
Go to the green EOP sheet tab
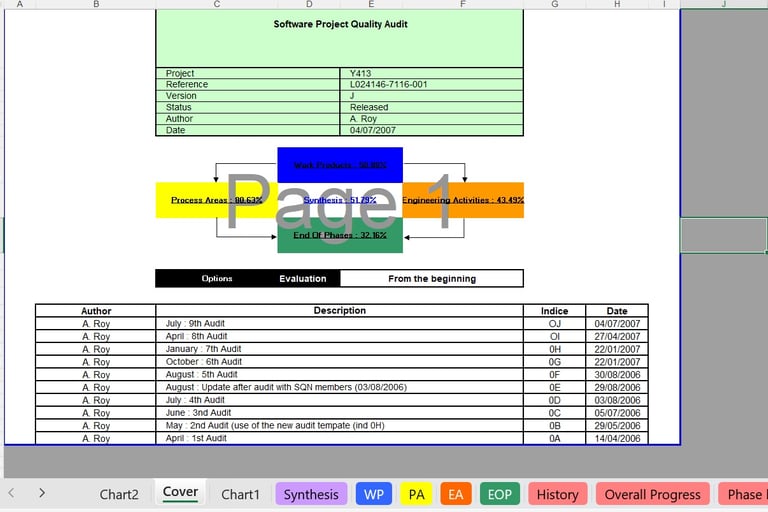[500, 494]
